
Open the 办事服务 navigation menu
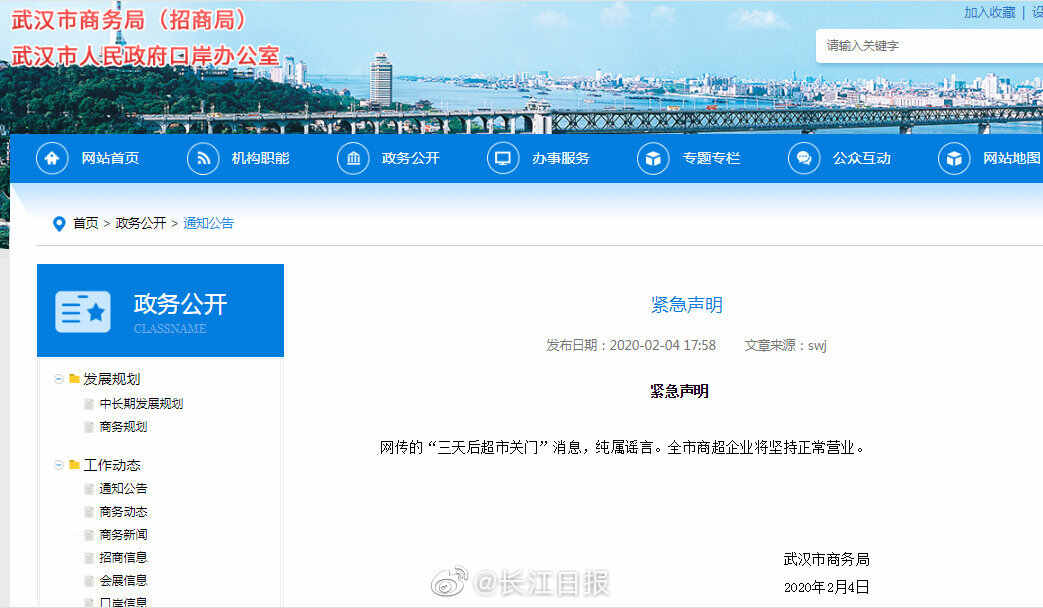pos(560,159)
